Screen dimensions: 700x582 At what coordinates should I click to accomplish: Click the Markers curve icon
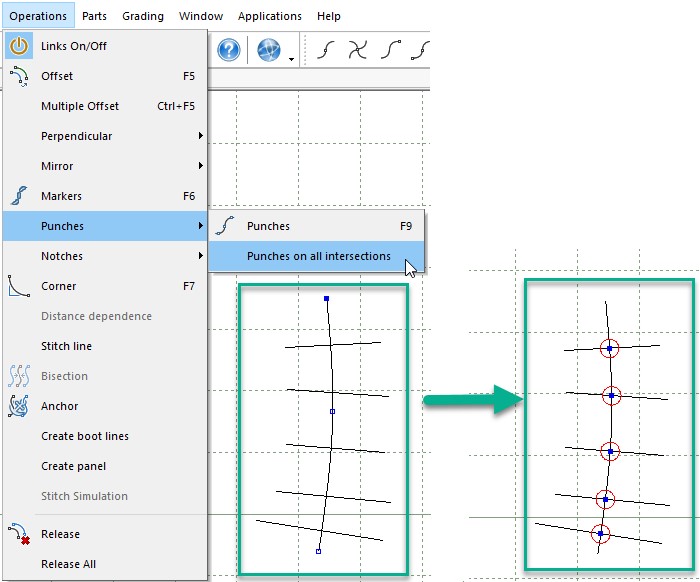click(19, 196)
